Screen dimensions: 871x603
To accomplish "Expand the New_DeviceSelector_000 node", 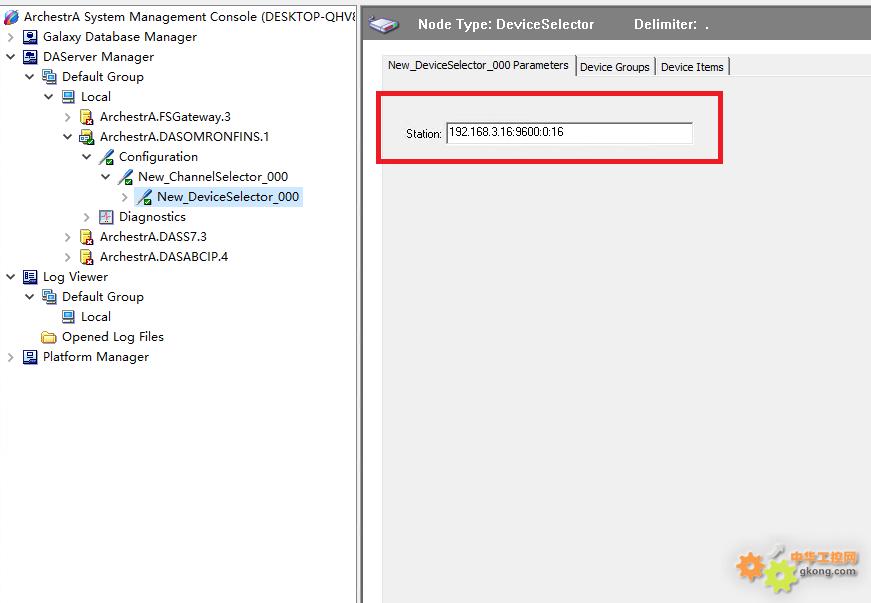I will [124, 197].
